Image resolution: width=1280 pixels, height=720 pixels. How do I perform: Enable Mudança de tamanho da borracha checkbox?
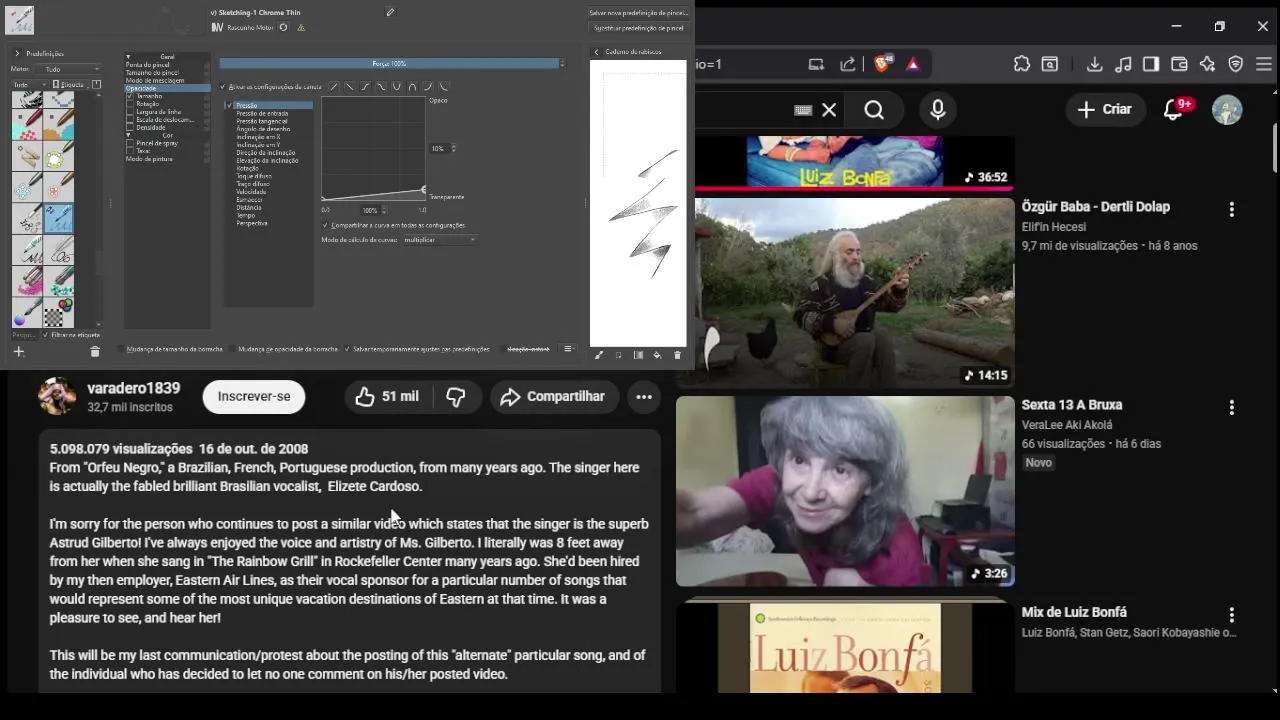tap(121, 349)
